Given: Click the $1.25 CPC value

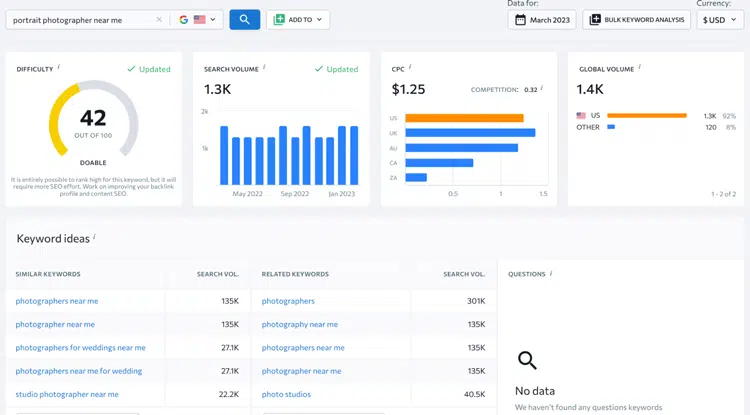Looking at the screenshot, I should click(x=408, y=89).
